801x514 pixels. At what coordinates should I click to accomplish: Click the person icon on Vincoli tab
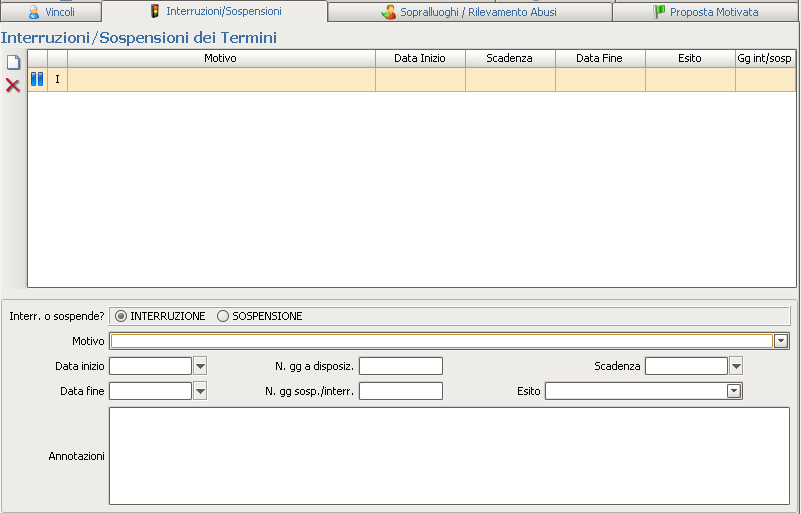point(34,12)
